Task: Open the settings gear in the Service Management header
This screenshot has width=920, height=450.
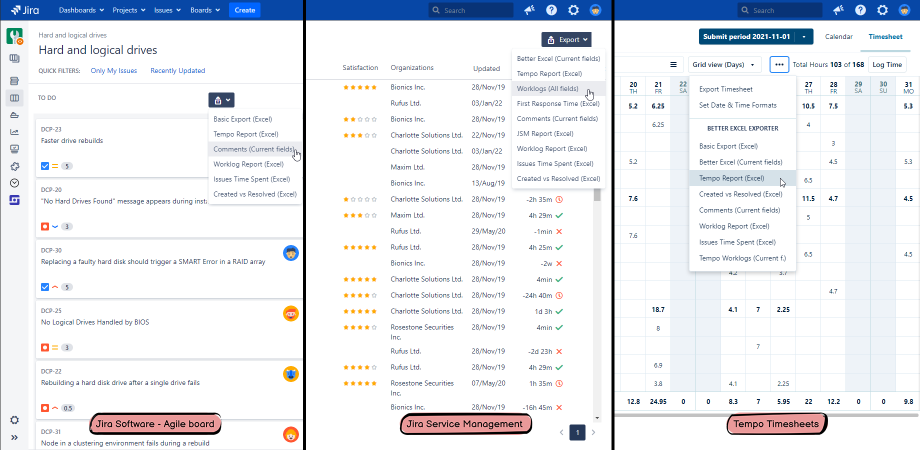Action: [574, 10]
